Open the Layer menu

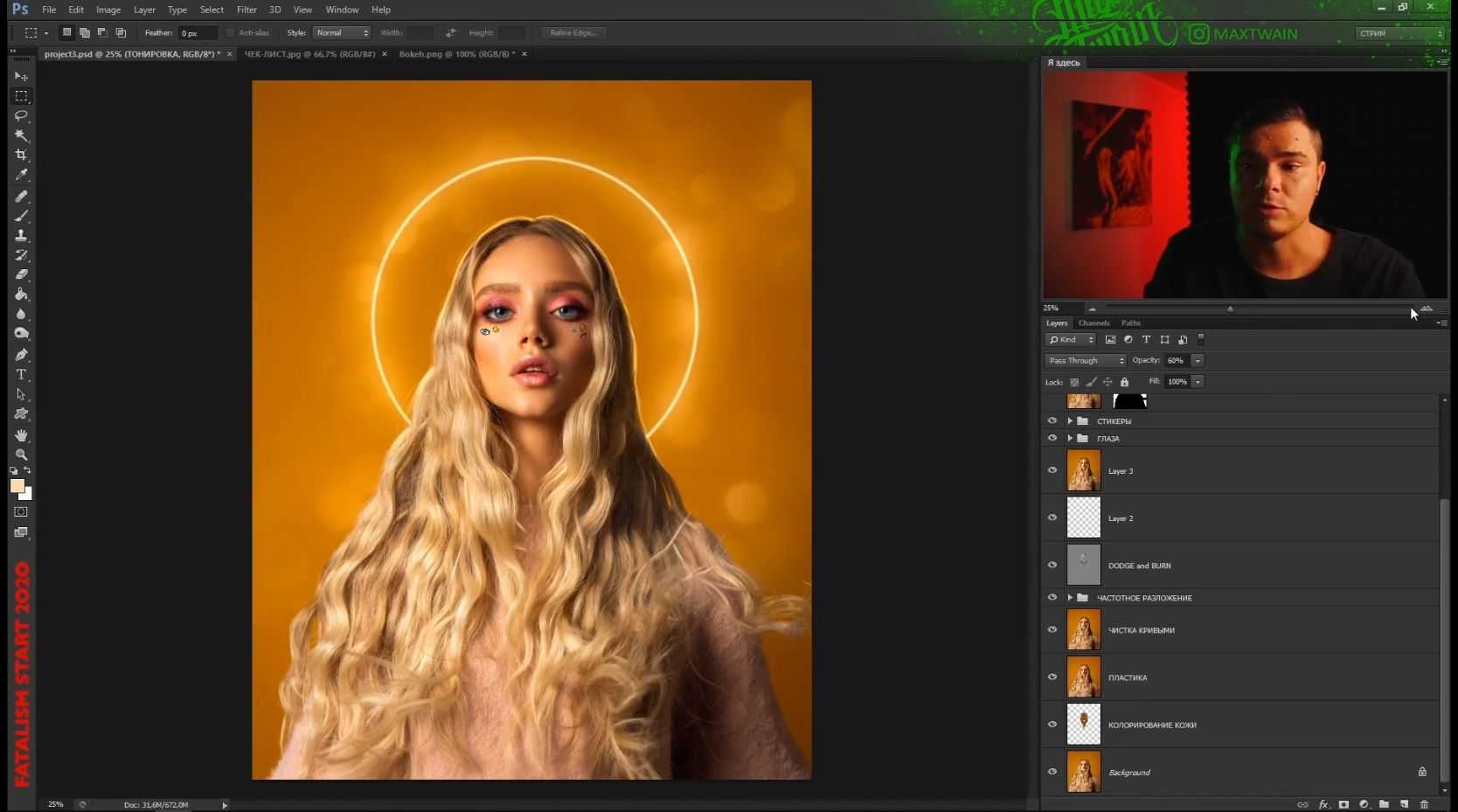pyautogui.click(x=144, y=10)
